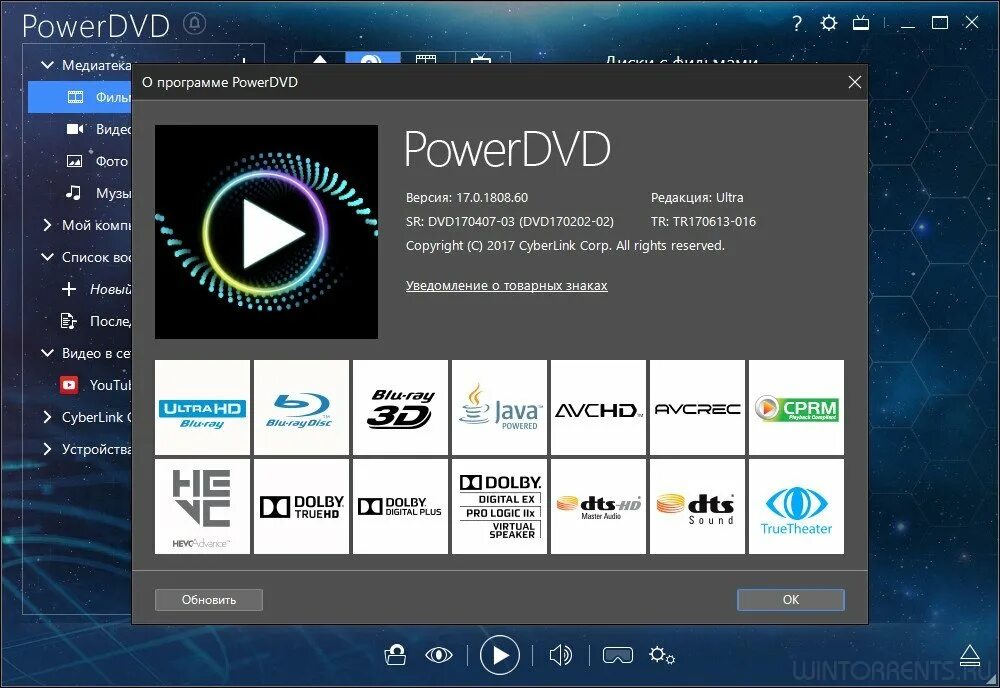Switch to TV mode icon
1000x688 pixels.
click(861, 24)
